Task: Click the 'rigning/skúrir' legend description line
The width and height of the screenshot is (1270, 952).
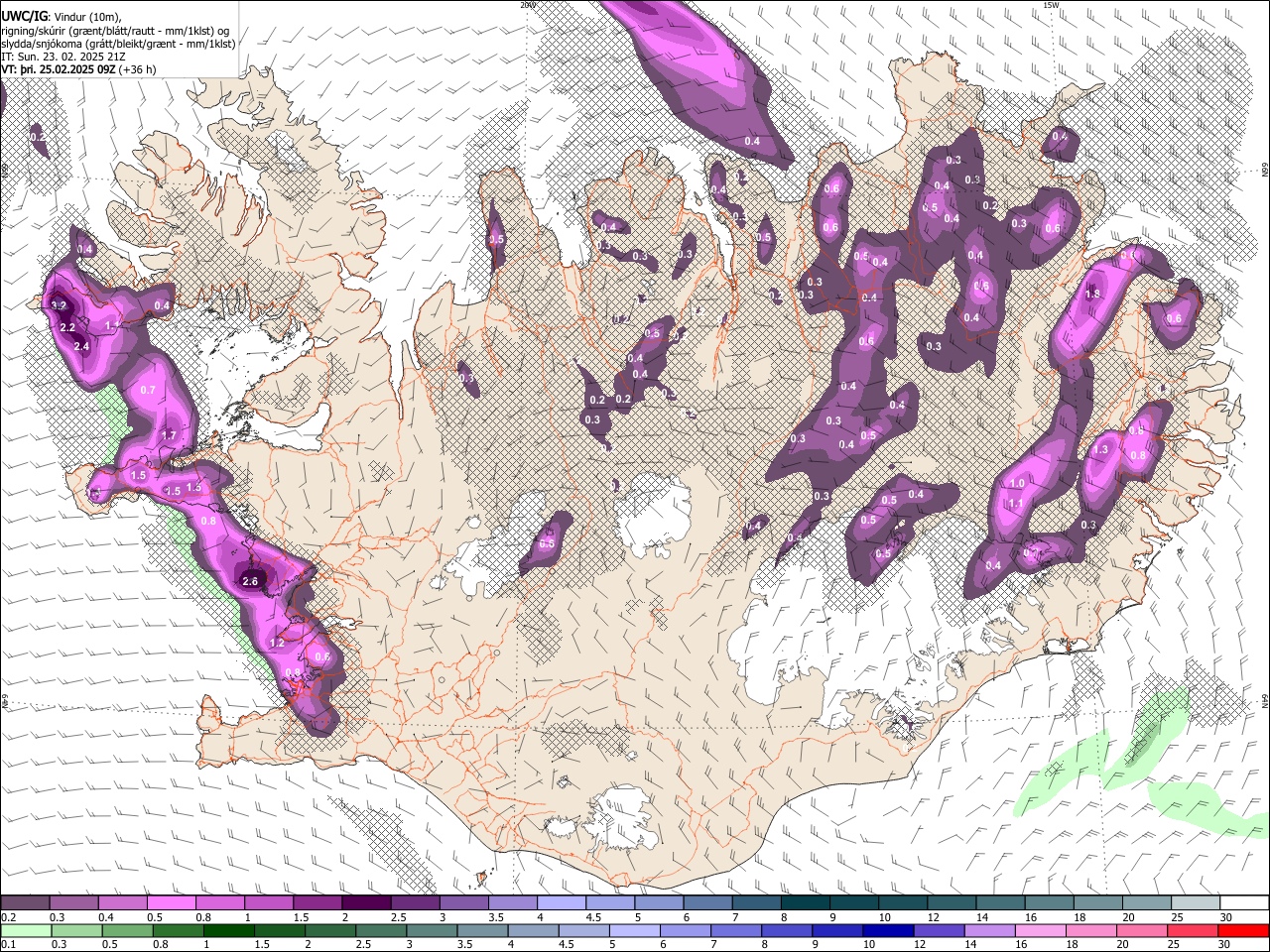Action: [x=114, y=30]
